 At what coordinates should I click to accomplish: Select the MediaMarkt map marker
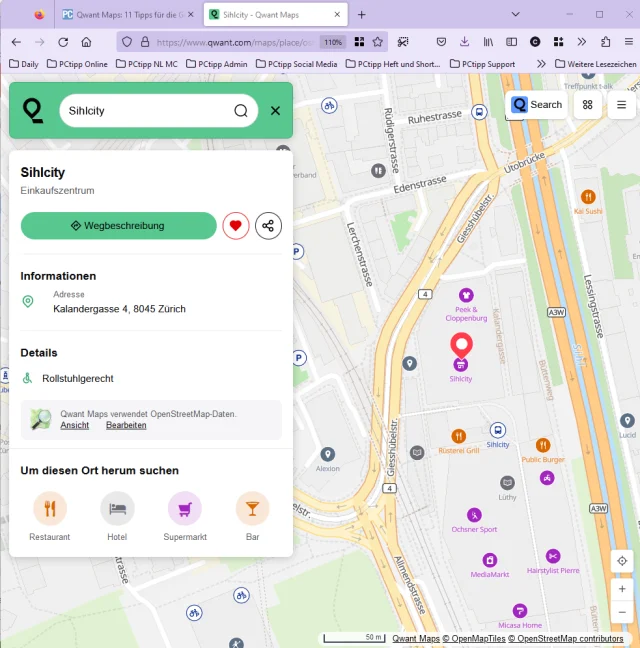coord(490,560)
